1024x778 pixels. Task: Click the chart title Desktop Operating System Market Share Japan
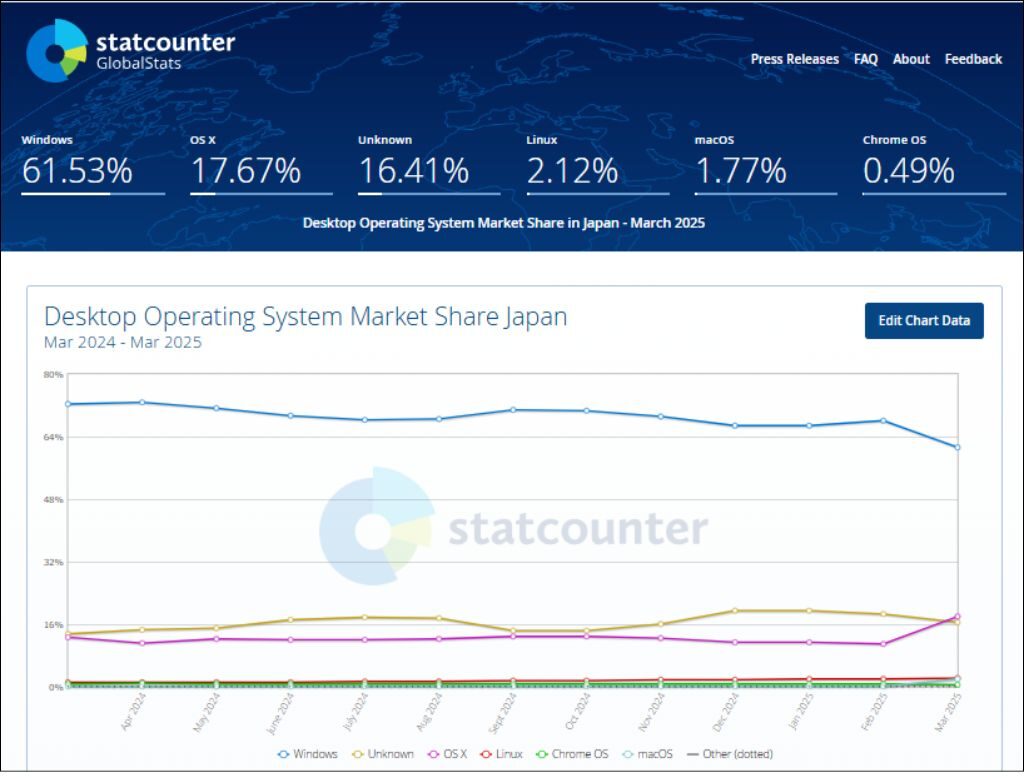click(x=306, y=317)
